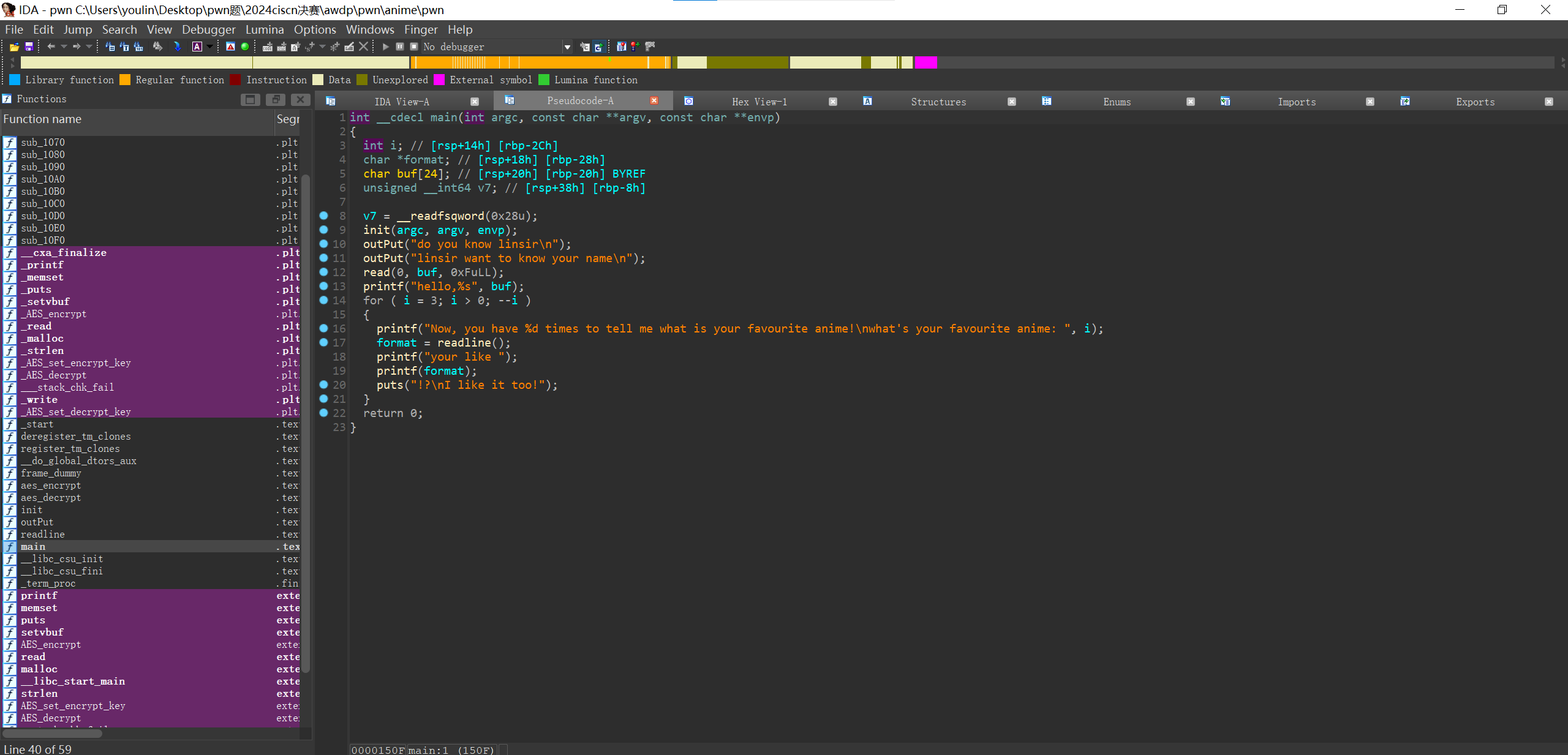Click the convert to DATA icon
This screenshot has height=755, width=1568.
[x=282, y=47]
